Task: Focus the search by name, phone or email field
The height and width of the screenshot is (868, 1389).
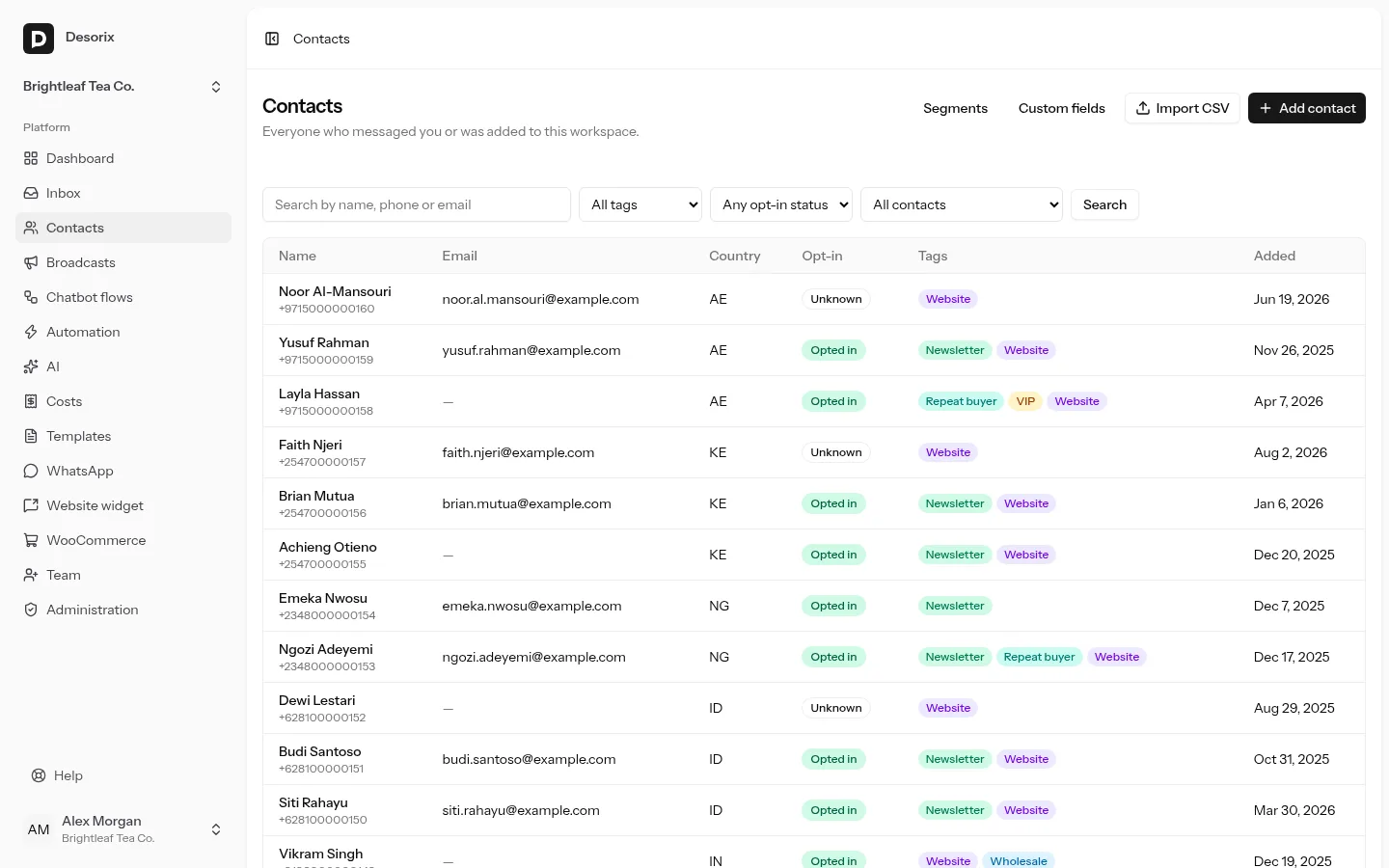Action: pos(417,204)
